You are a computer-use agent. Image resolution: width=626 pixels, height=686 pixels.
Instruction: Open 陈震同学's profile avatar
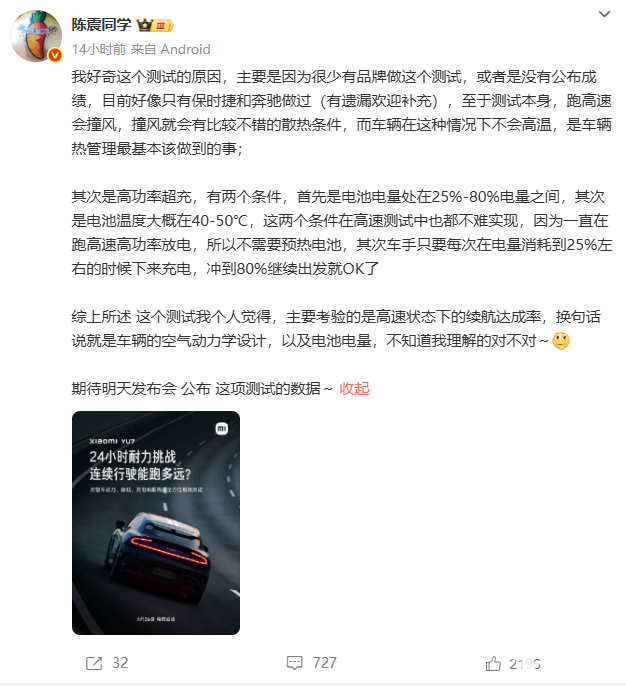point(36,36)
